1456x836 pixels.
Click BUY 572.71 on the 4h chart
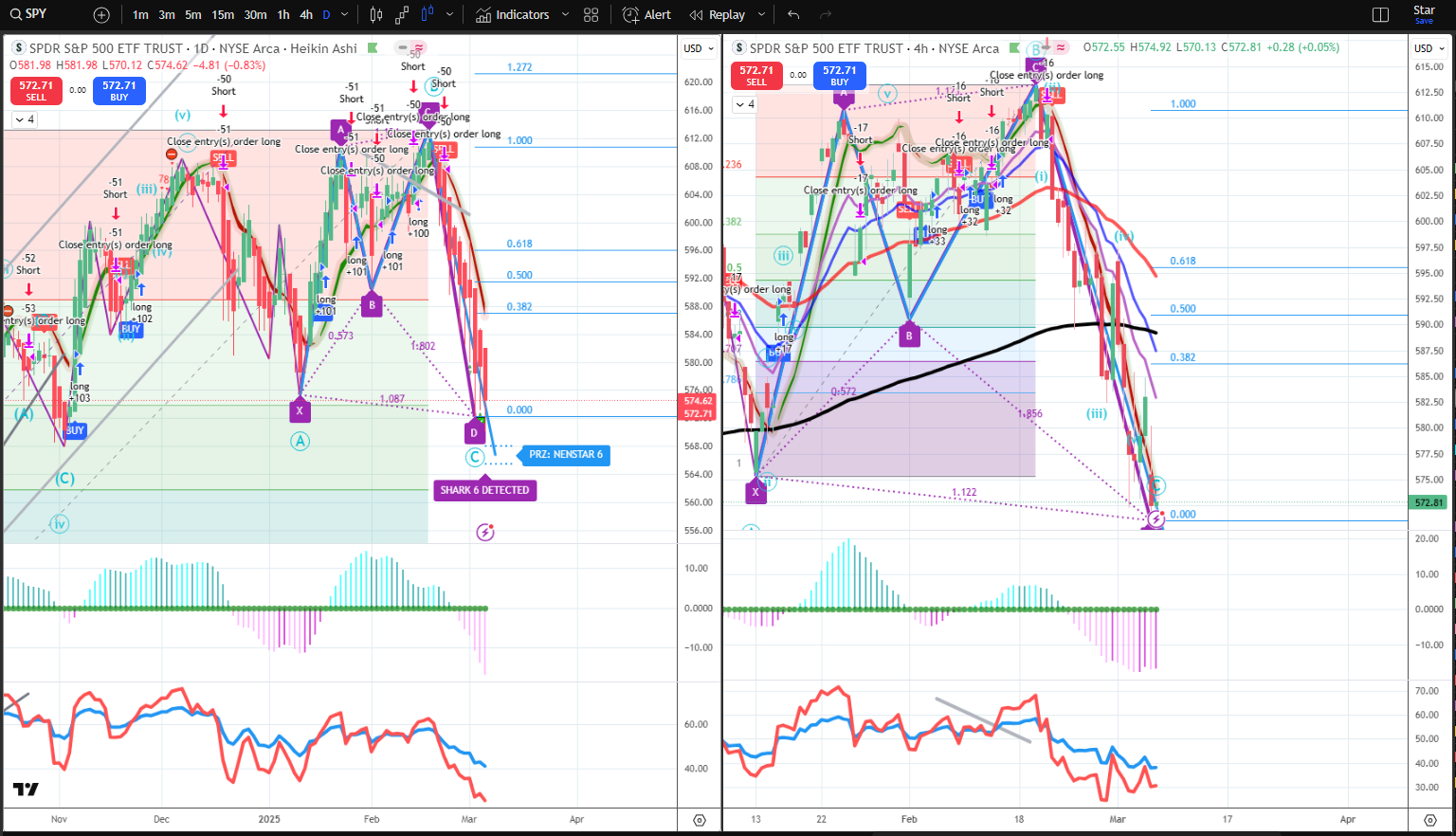click(840, 76)
